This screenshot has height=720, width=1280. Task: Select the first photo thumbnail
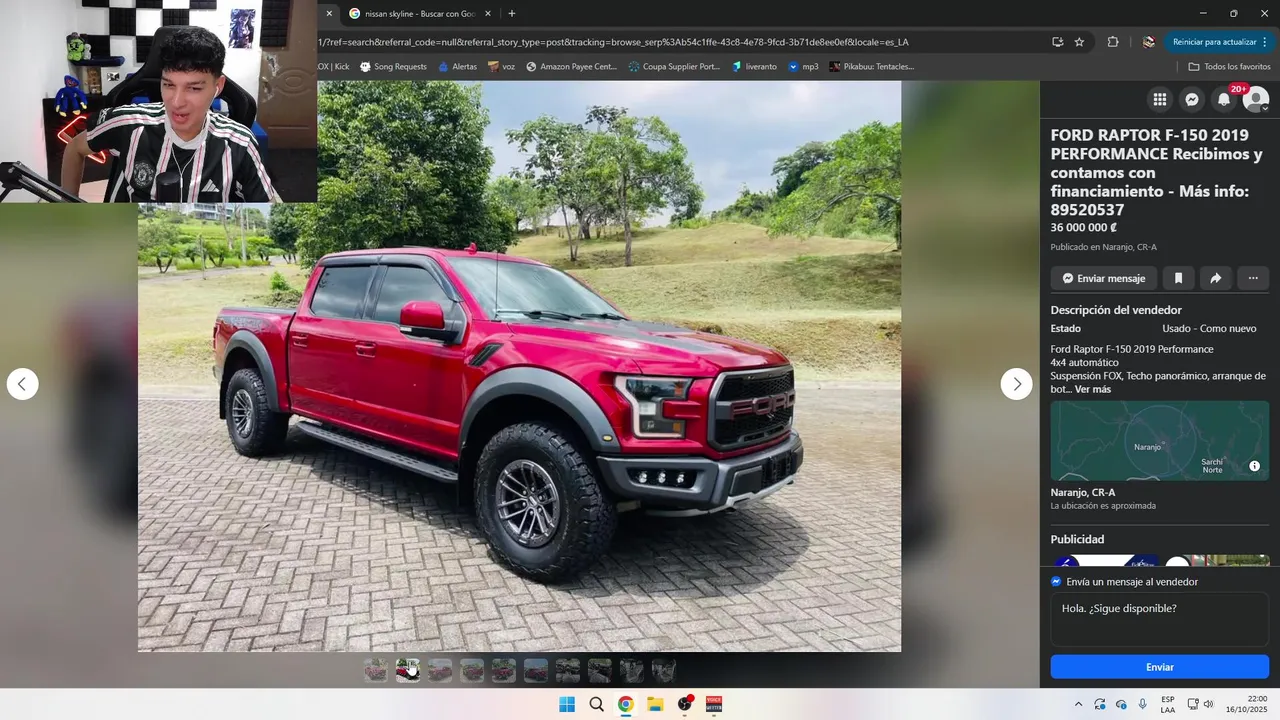click(x=376, y=670)
